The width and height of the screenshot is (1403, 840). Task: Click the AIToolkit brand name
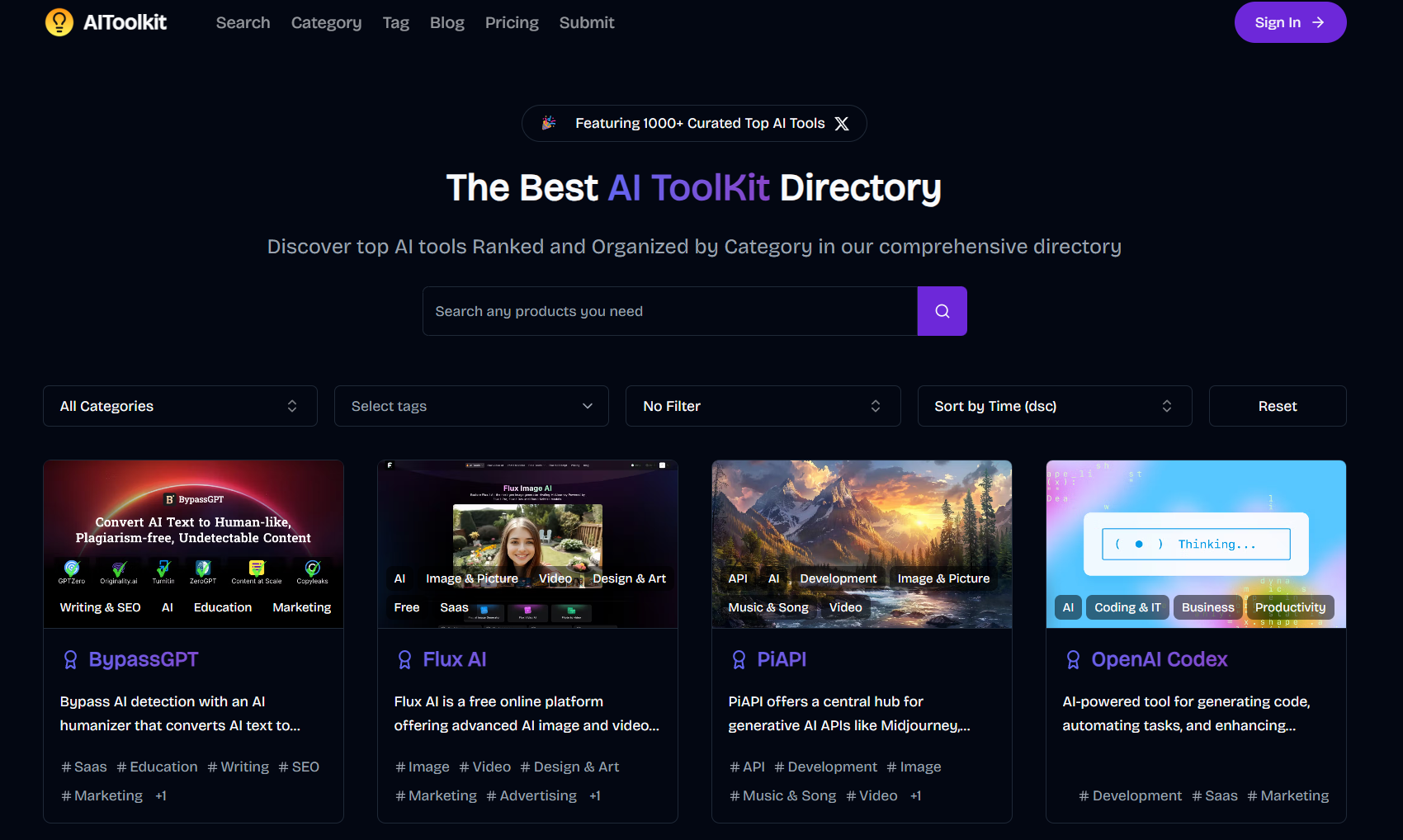[125, 22]
